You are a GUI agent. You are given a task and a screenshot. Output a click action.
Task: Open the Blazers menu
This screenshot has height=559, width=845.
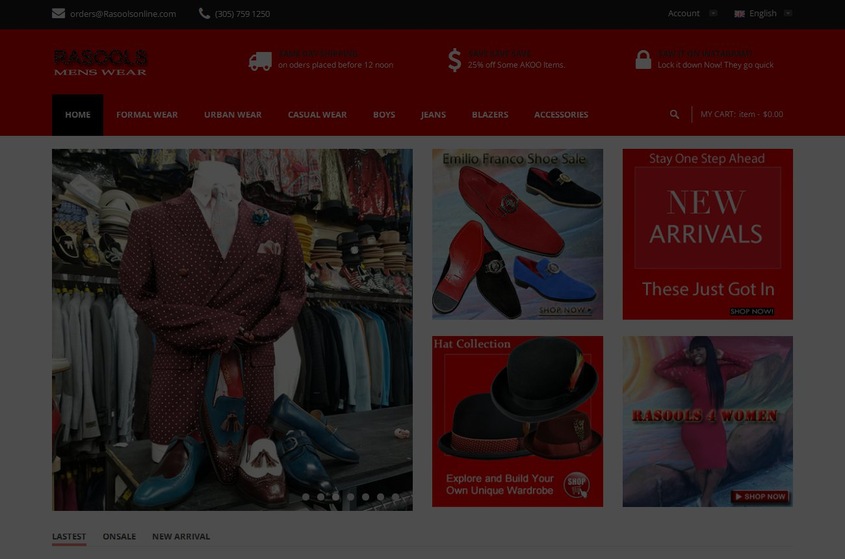(490, 115)
